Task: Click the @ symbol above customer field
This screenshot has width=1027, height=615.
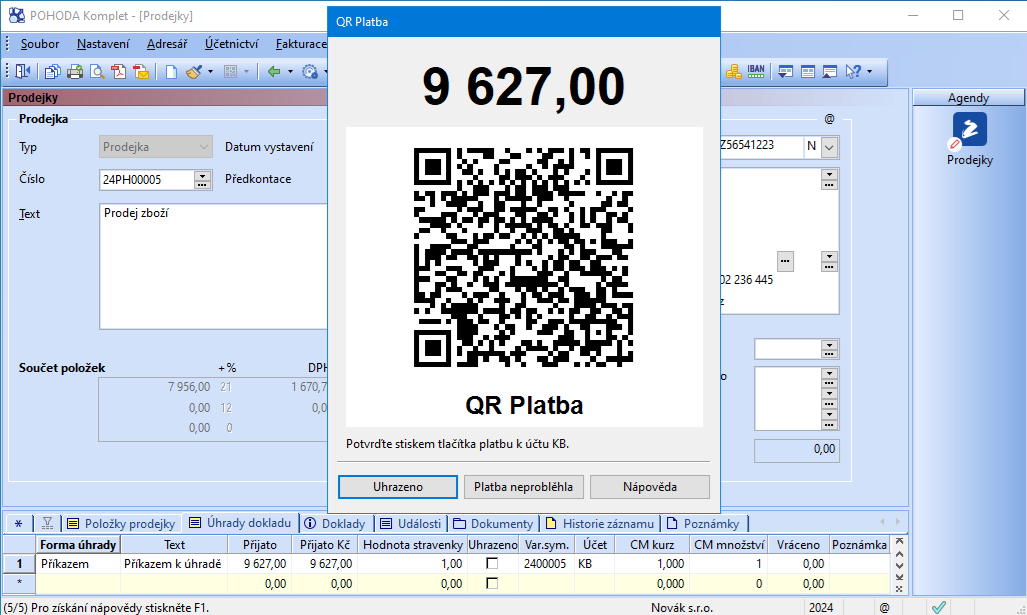Action: pyautogui.click(x=829, y=119)
